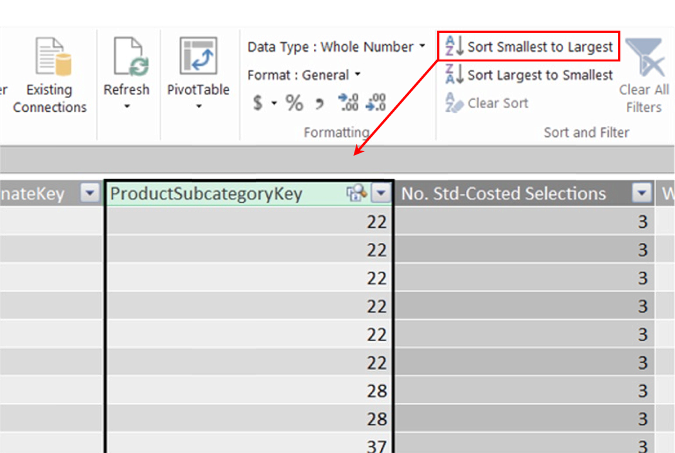Click the Clear All Filters funnel icon
The height and width of the screenshot is (453, 675).
point(644,64)
